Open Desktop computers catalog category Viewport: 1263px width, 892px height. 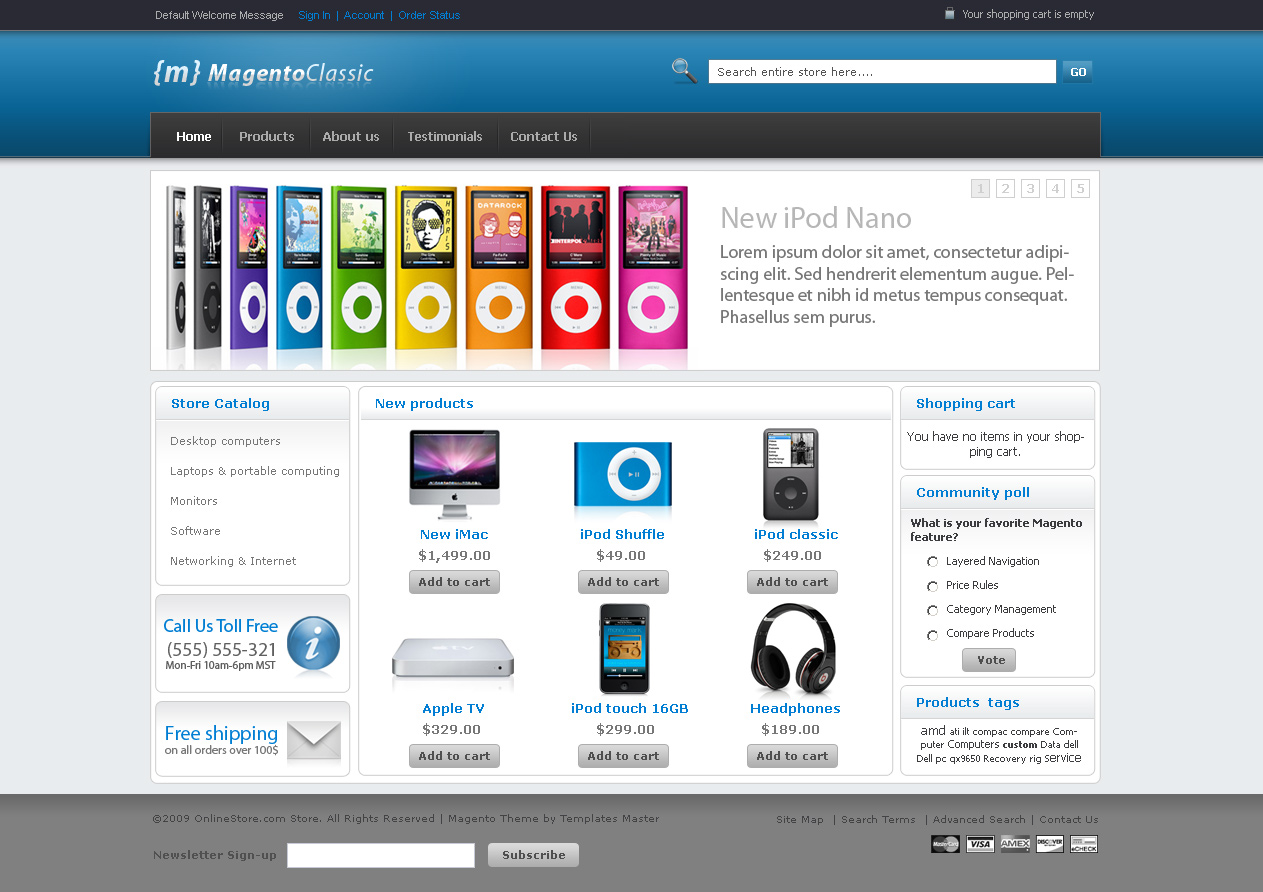[x=225, y=441]
